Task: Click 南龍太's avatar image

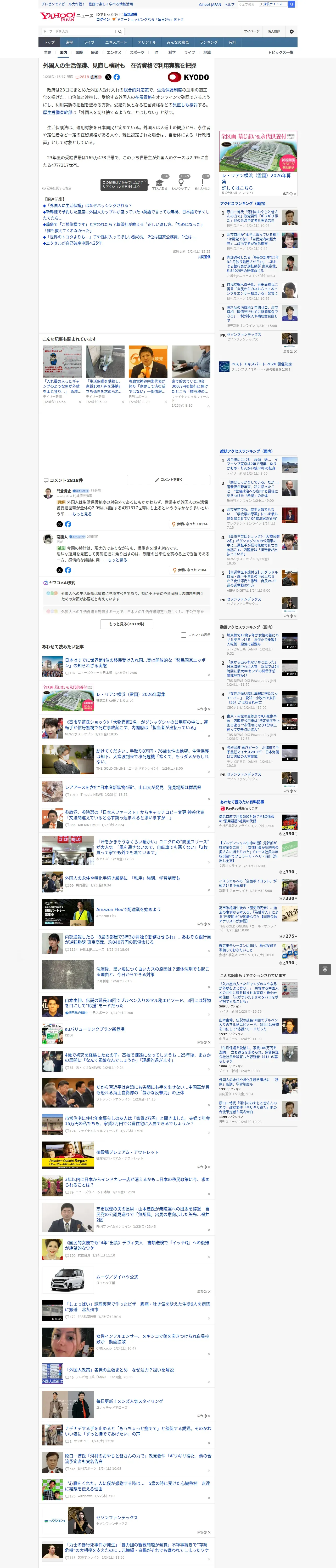Action: pyautogui.click(x=48, y=539)
